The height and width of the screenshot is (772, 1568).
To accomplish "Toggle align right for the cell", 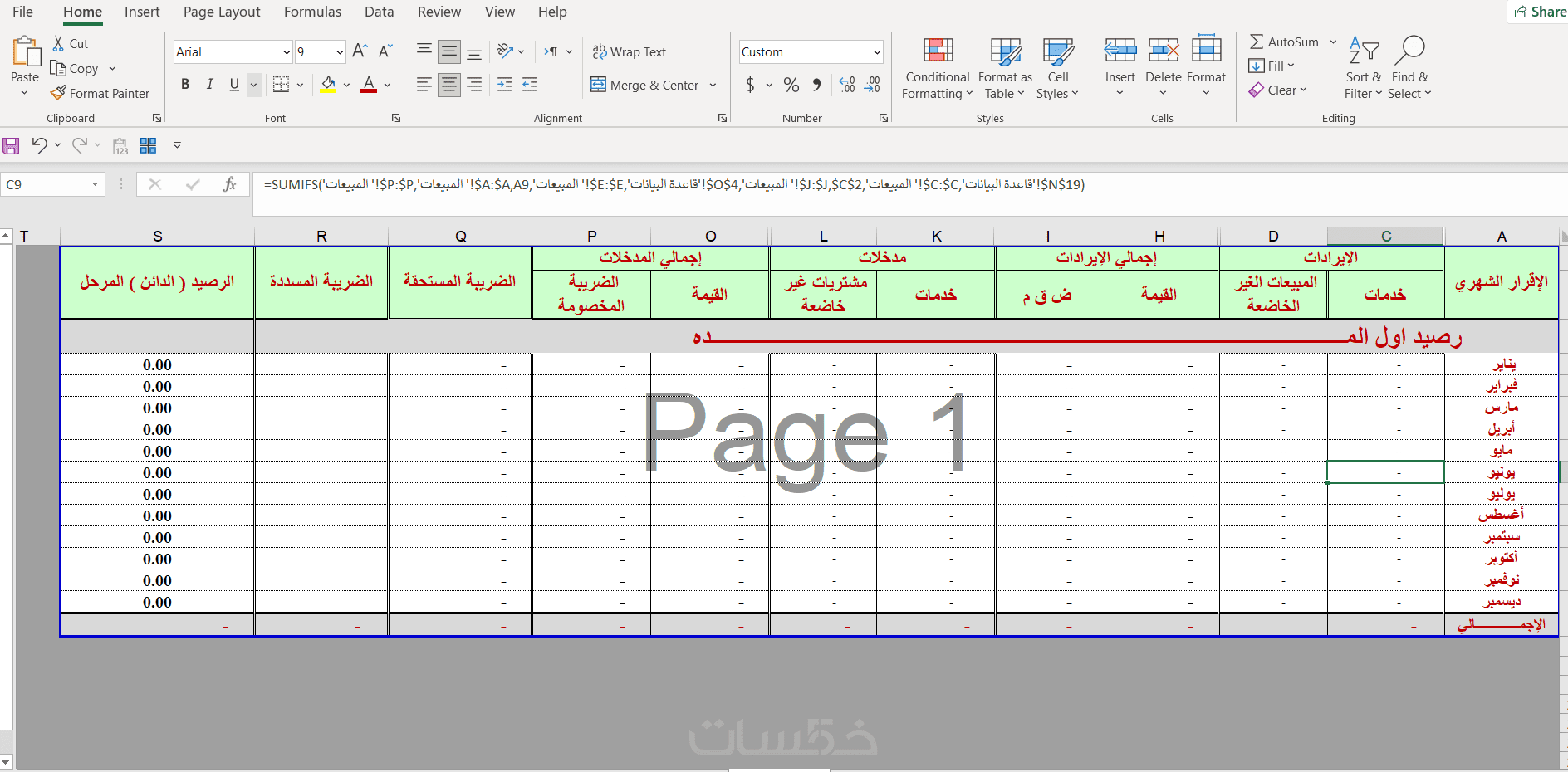I will pos(474,84).
